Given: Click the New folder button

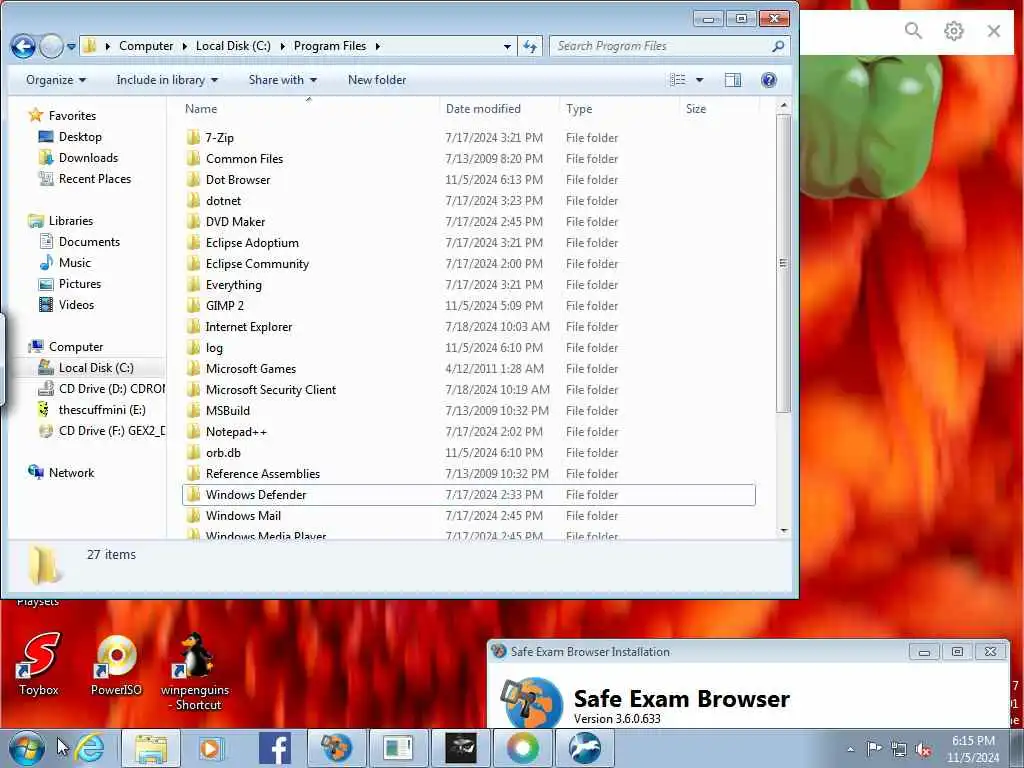Looking at the screenshot, I should [377, 80].
